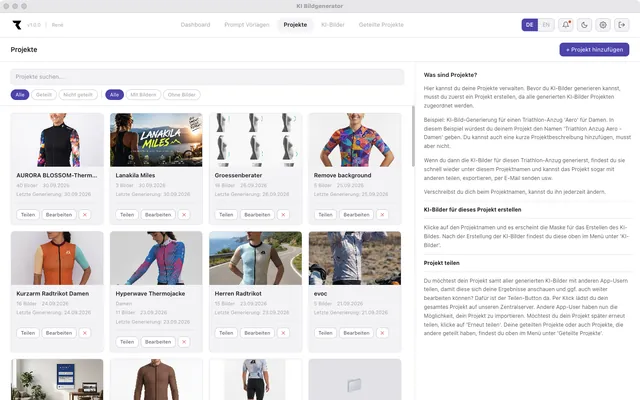The image size is (640, 400).
Task: Share the Lanakila Miles project
Action: click(x=127, y=215)
